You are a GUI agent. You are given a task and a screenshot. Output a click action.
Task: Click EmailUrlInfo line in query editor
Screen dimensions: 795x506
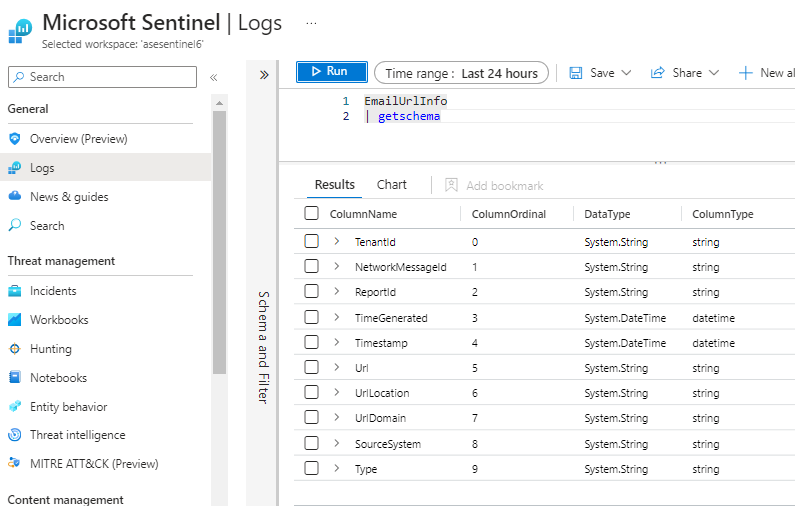click(x=406, y=101)
